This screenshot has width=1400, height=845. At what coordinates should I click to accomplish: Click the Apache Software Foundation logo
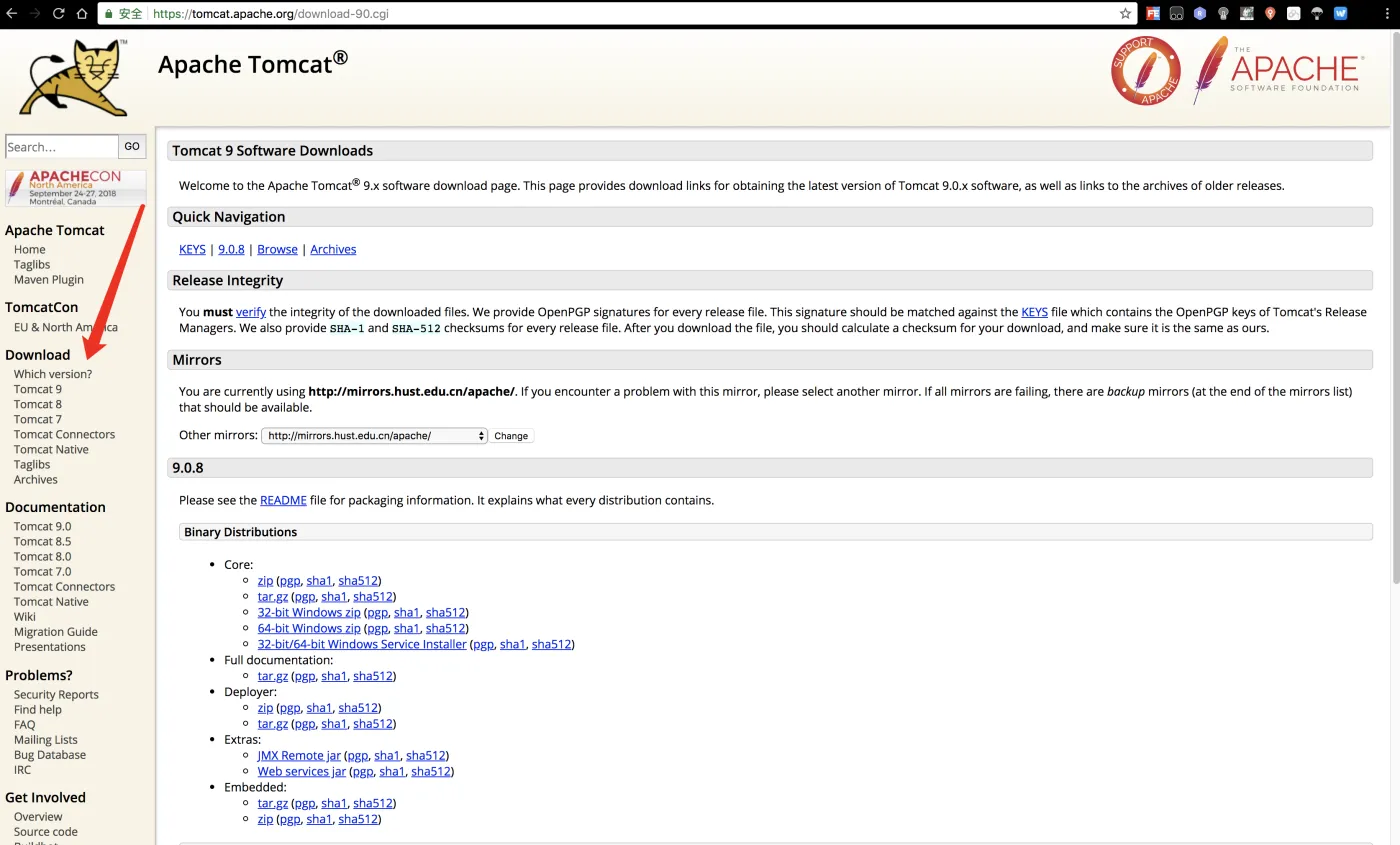pos(1280,70)
